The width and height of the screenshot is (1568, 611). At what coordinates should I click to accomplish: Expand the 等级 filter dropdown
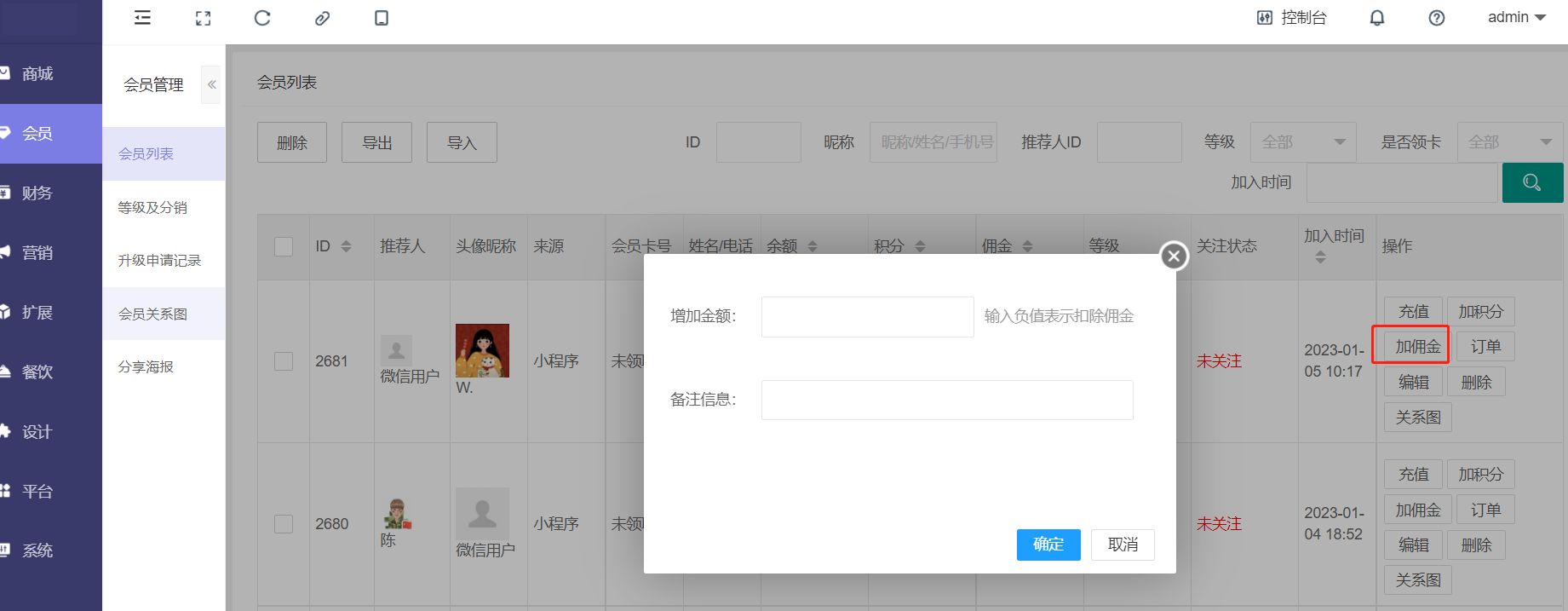pos(1302,142)
